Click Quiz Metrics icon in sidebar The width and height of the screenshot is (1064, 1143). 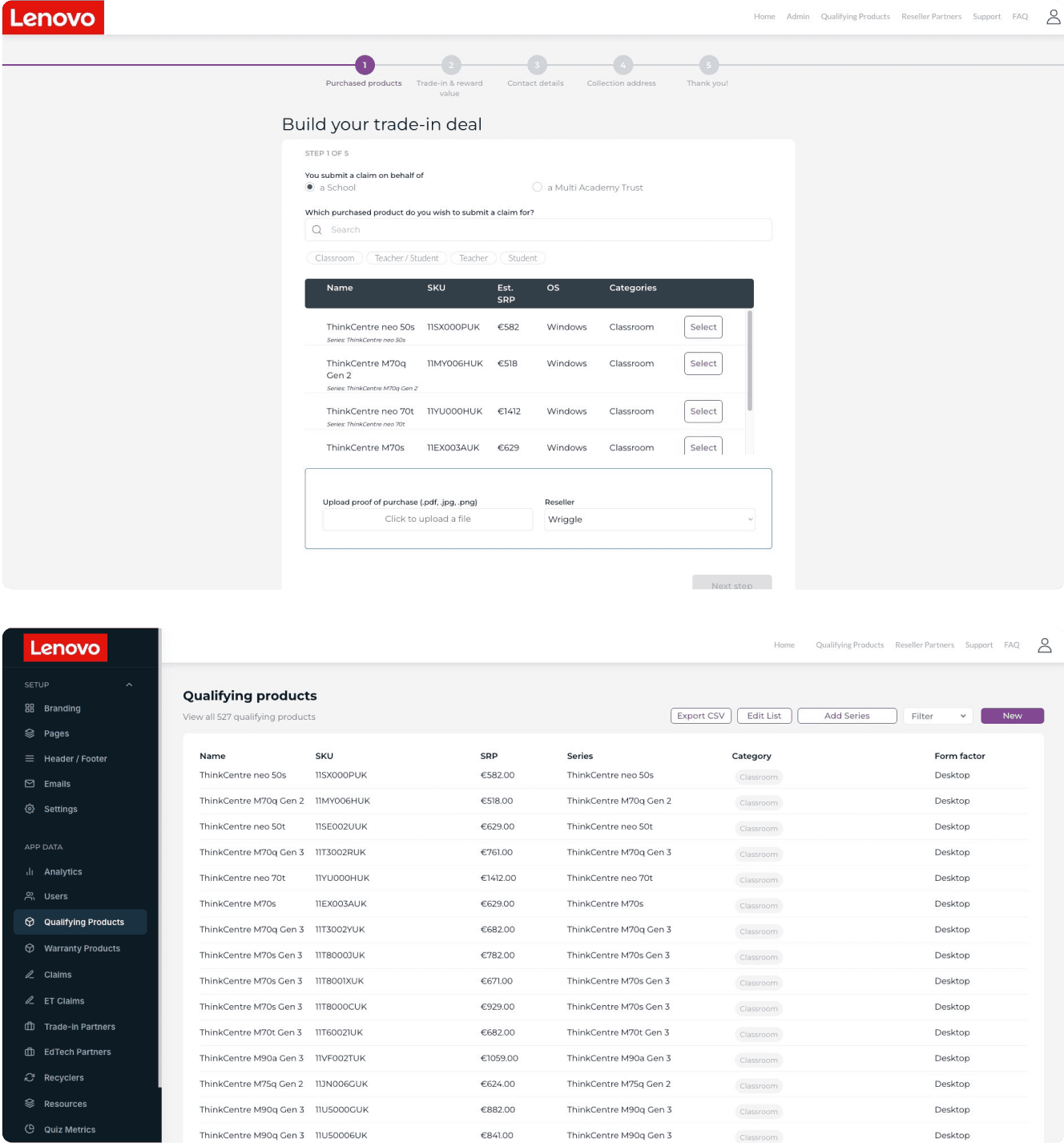point(30,1129)
